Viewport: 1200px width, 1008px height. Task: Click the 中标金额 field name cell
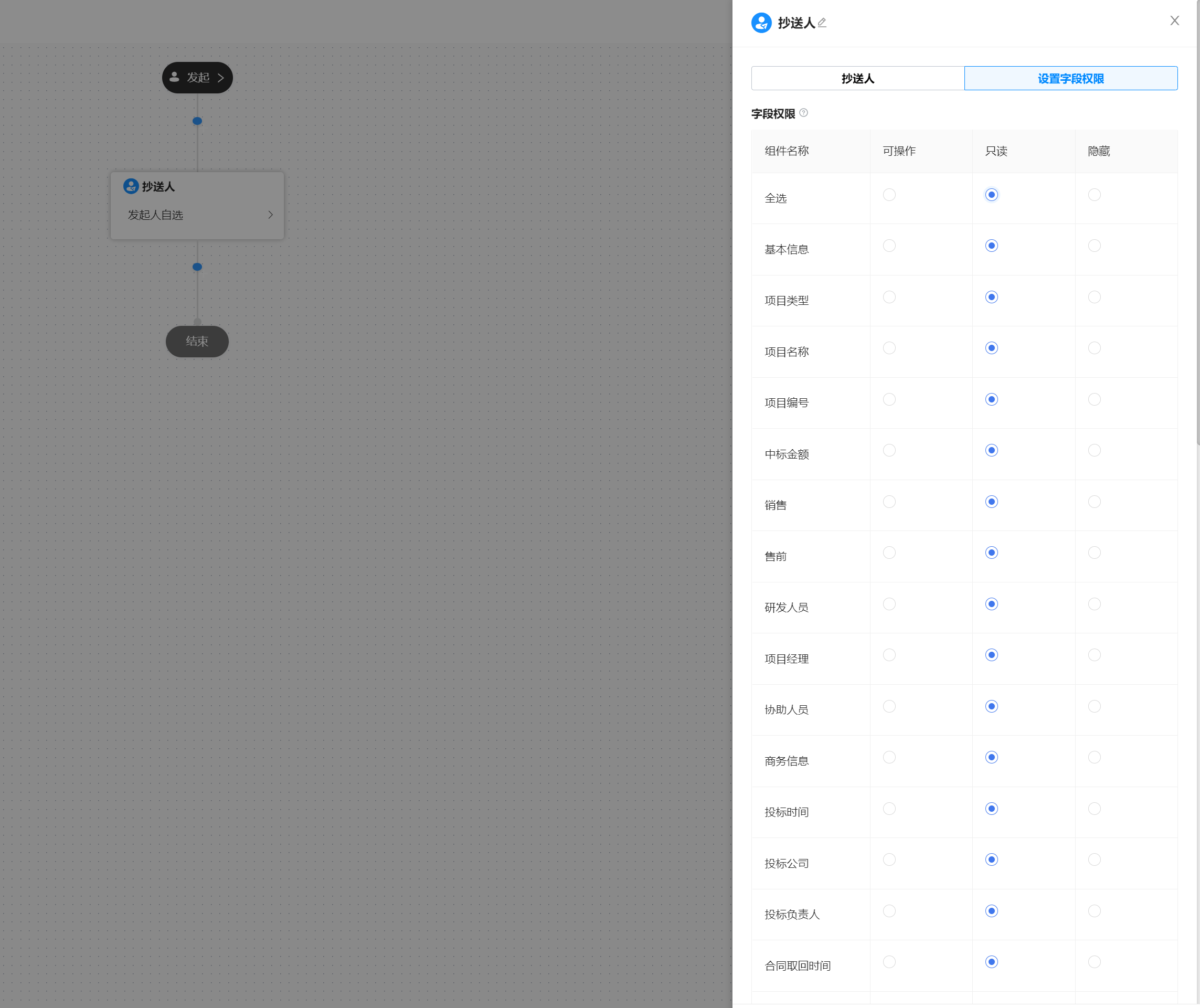pos(810,454)
